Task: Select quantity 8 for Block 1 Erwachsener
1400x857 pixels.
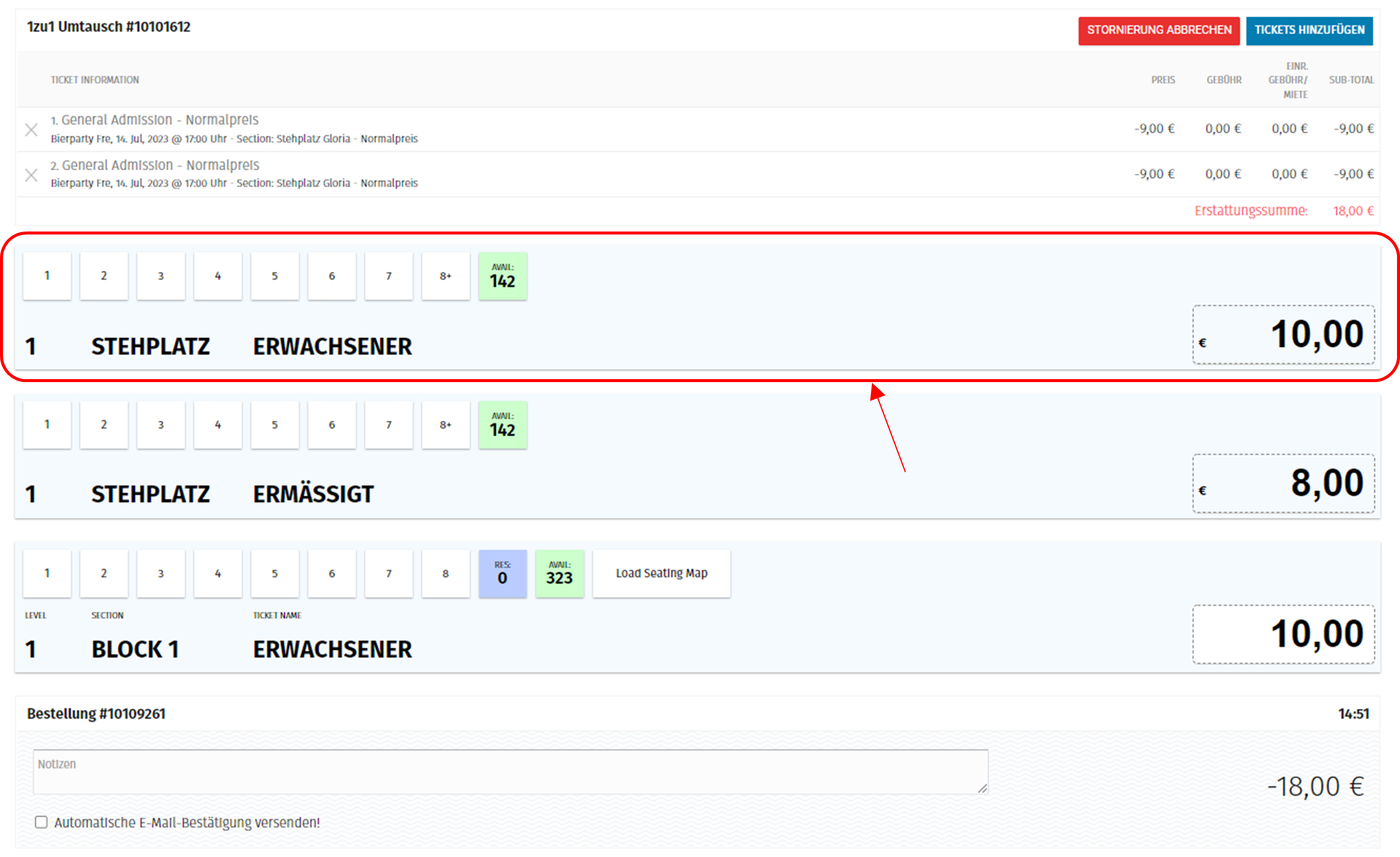Action: (x=445, y=574)
